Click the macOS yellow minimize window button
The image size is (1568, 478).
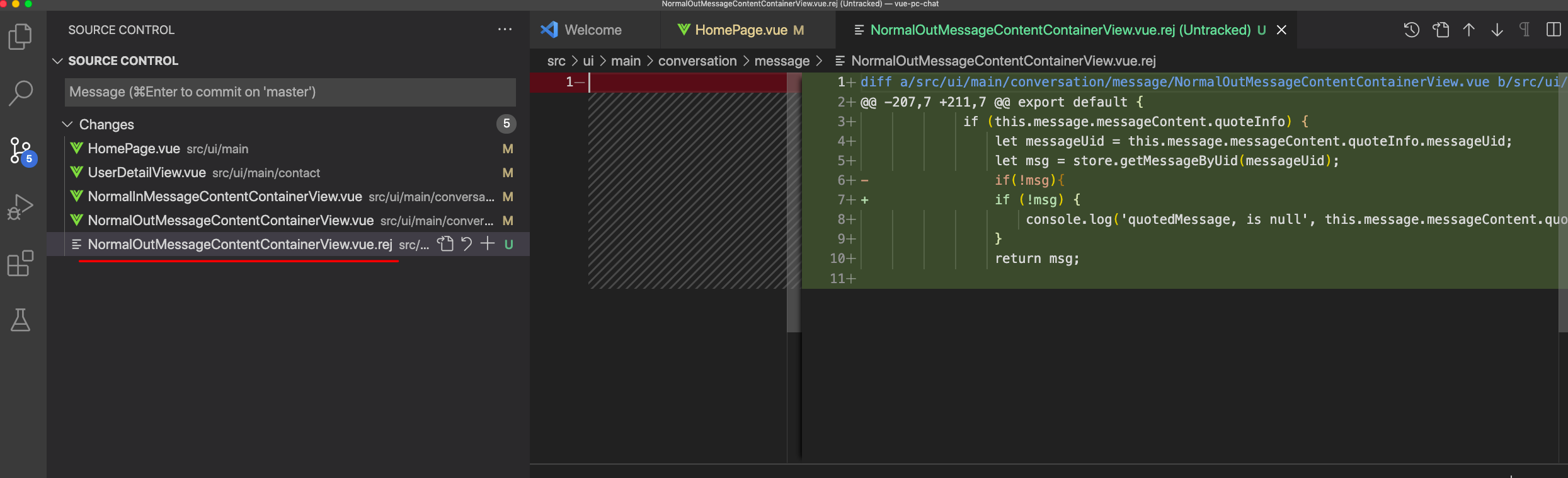(x=15, y=4)
